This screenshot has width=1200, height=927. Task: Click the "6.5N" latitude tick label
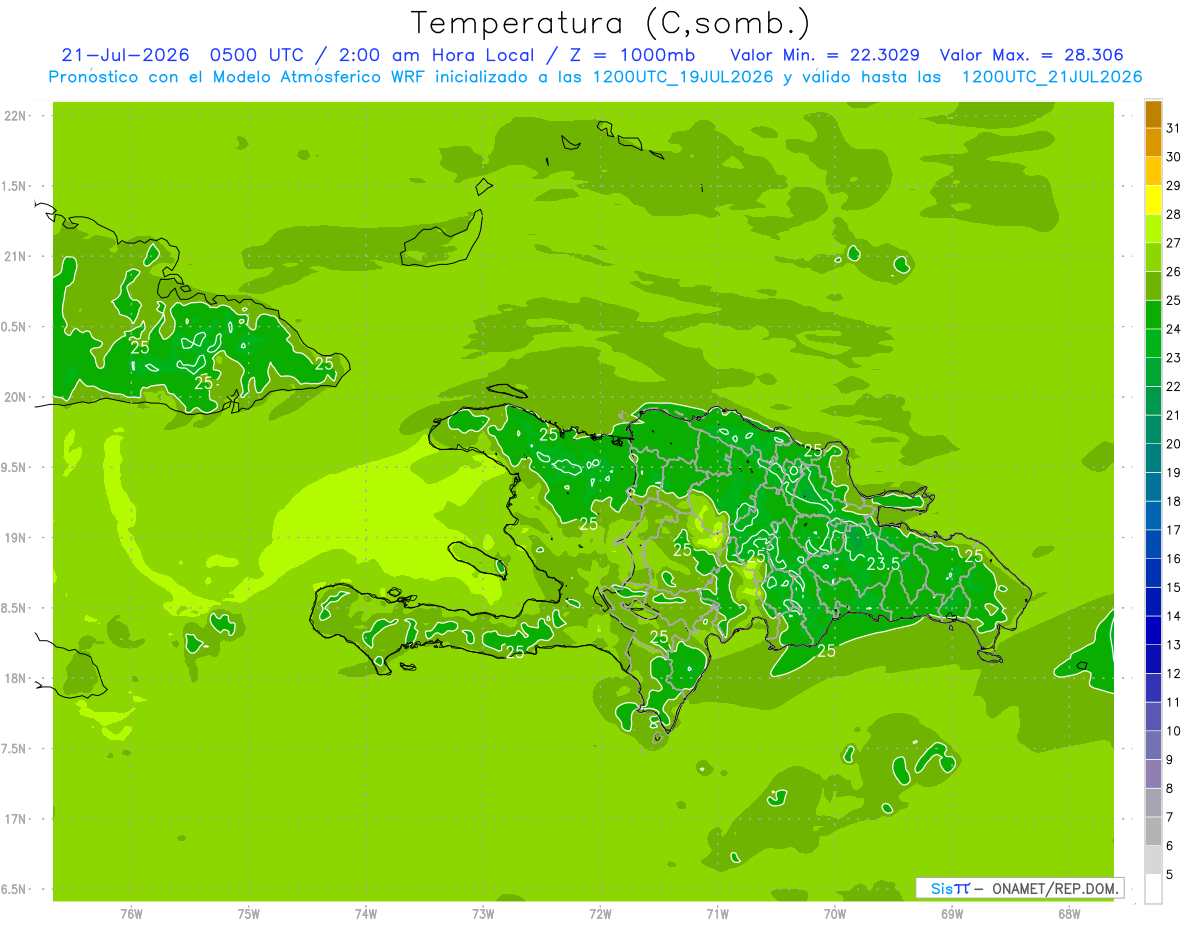click(14, 890)
